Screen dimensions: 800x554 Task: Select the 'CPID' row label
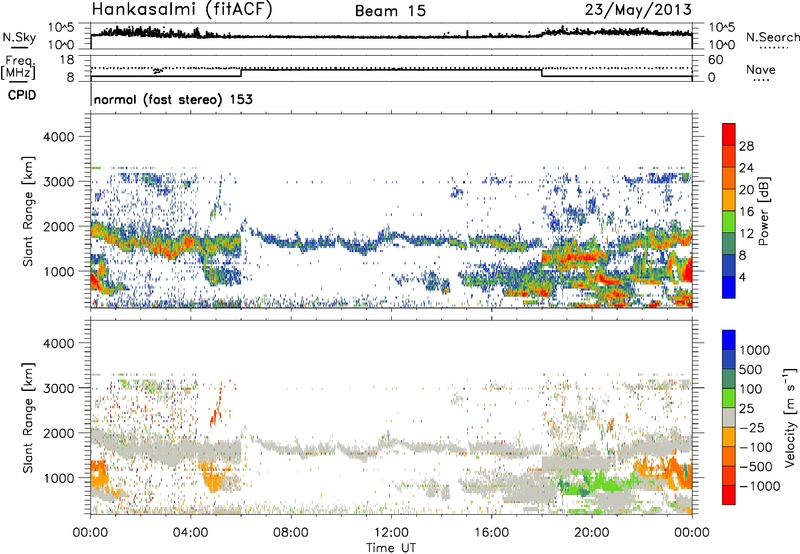tap(22, 95)
